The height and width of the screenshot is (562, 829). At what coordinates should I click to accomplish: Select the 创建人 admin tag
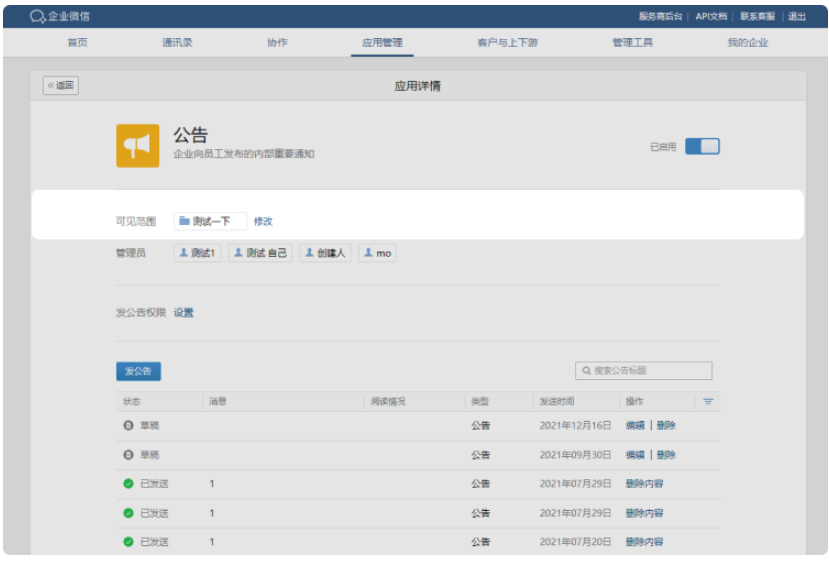coord(325,254)
